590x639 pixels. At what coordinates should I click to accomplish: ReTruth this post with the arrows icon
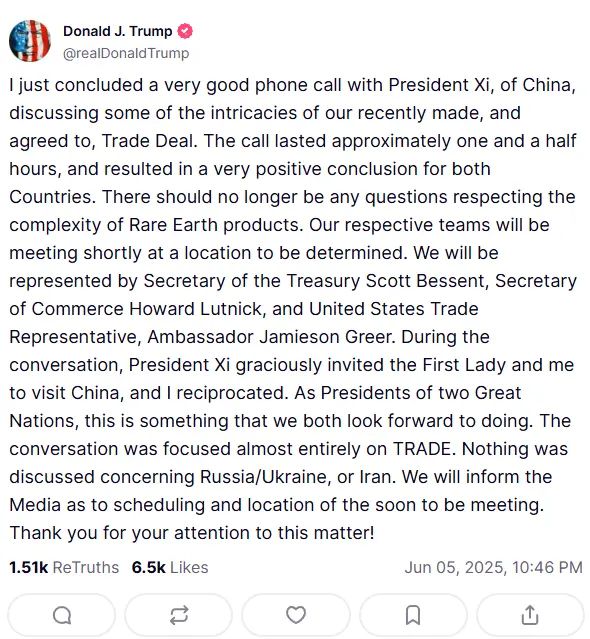(x=179, y=615)
